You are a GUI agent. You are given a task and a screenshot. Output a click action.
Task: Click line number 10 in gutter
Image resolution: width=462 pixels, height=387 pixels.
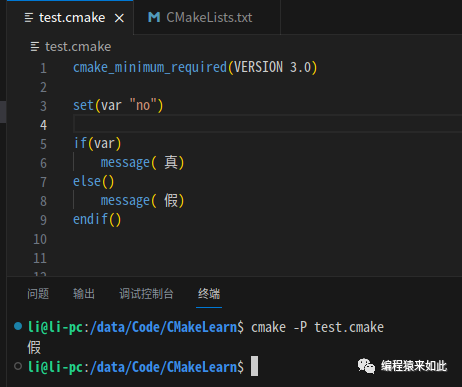point(40,239)
